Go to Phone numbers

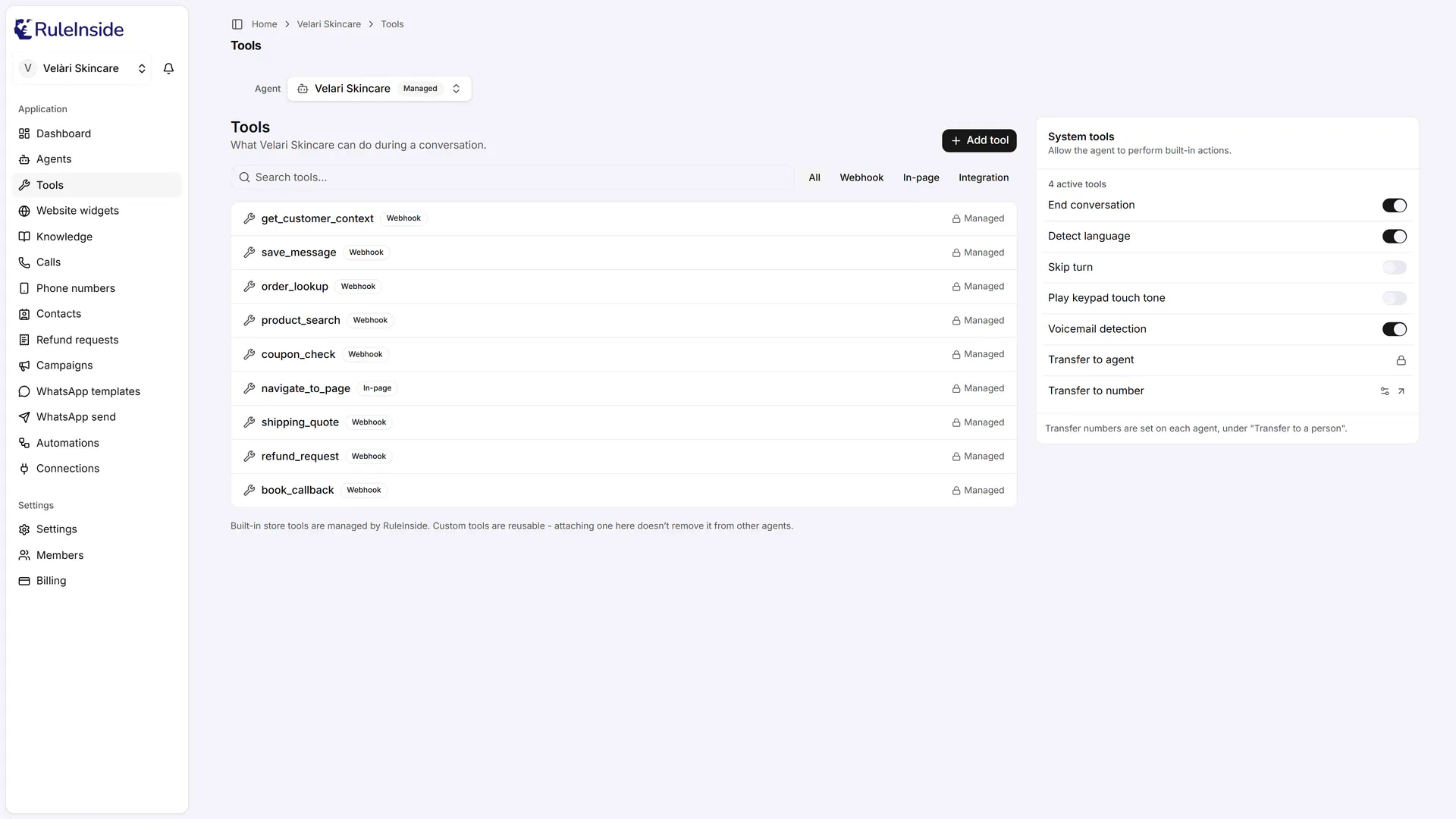pos(97,288)
